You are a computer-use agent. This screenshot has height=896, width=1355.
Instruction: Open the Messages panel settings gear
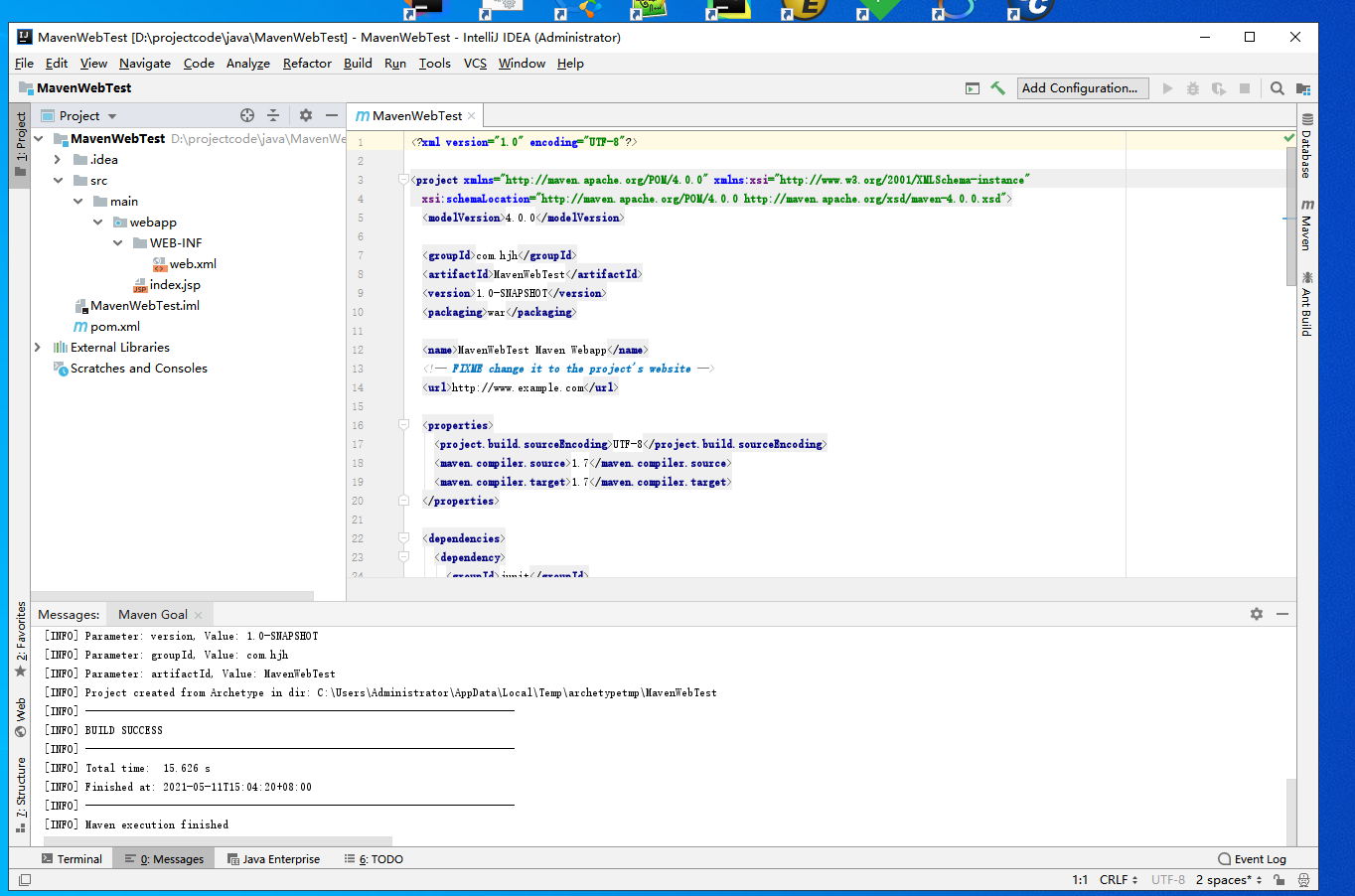pos(1257,614)
